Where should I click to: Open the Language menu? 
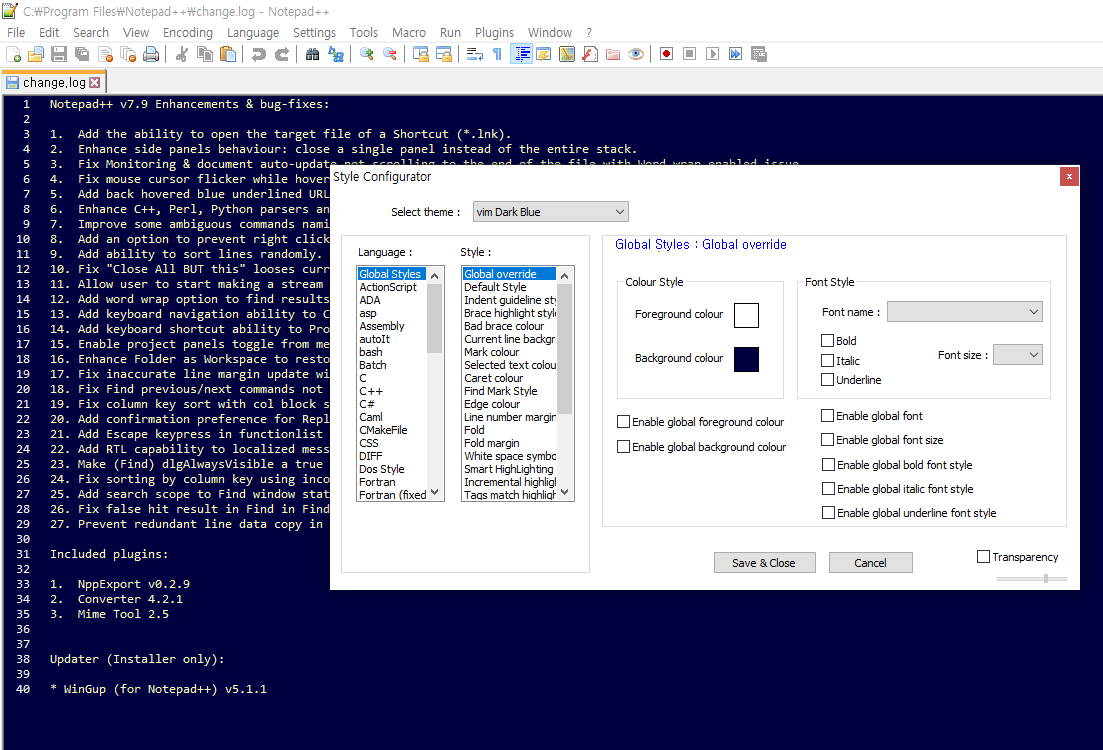pyautogui.click(x=253, y=32)
